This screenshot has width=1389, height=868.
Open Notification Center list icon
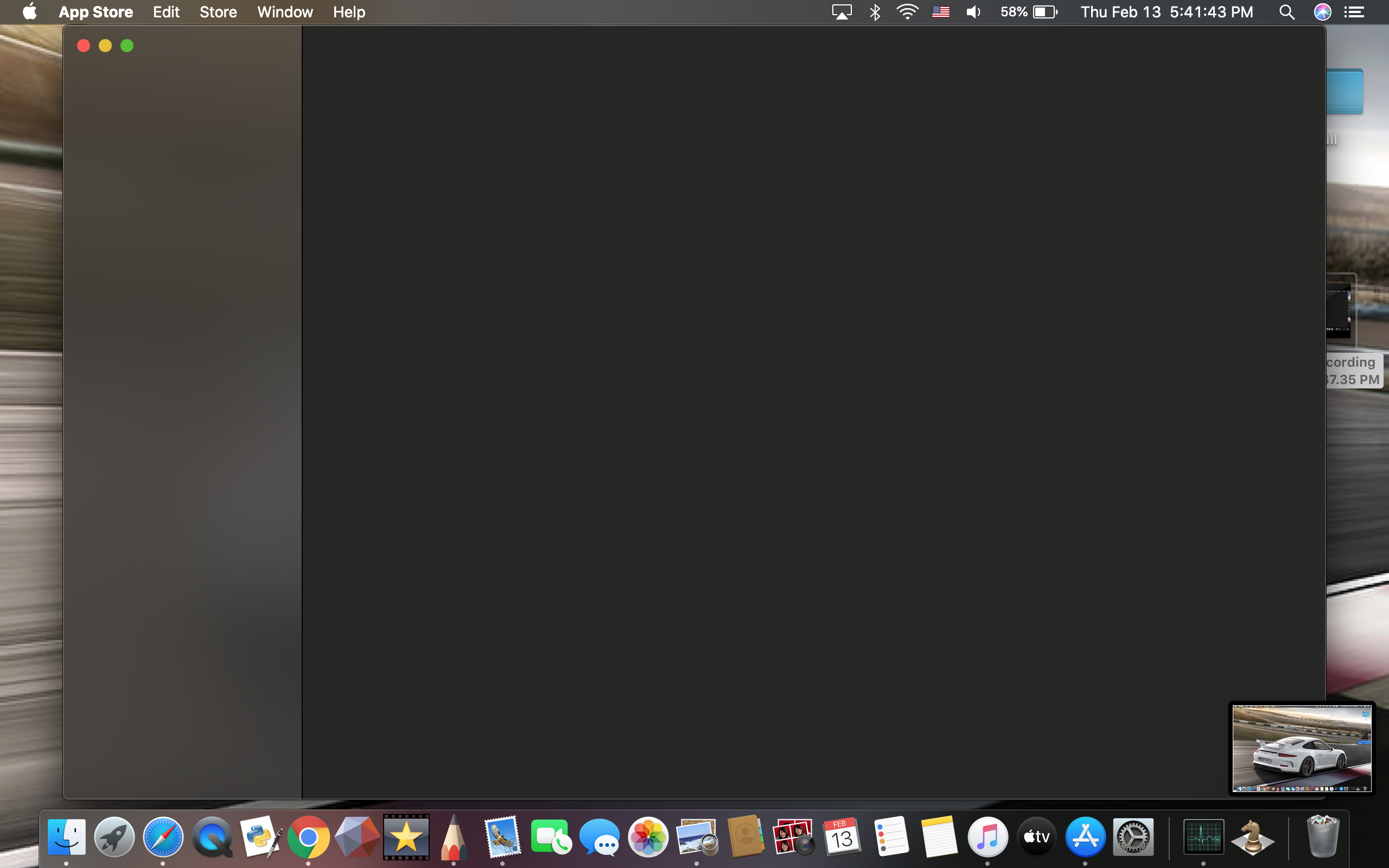pyautogui.click(x=1355, y=12)
